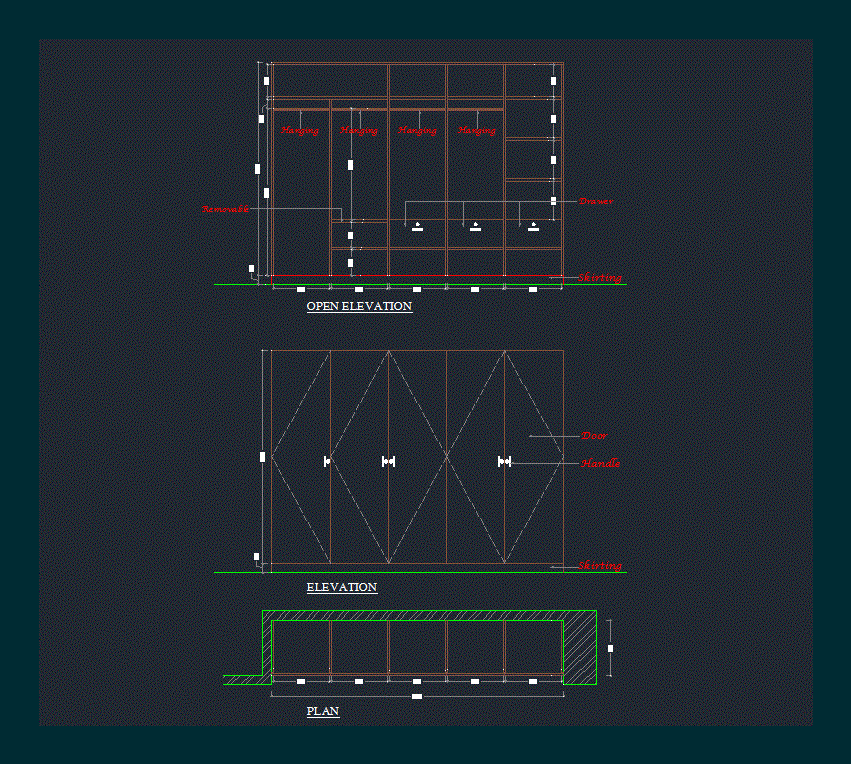Click the PLAN title label
Viewport: 851px width, 764px height.
pyautogui.click(x=323, y=712)
